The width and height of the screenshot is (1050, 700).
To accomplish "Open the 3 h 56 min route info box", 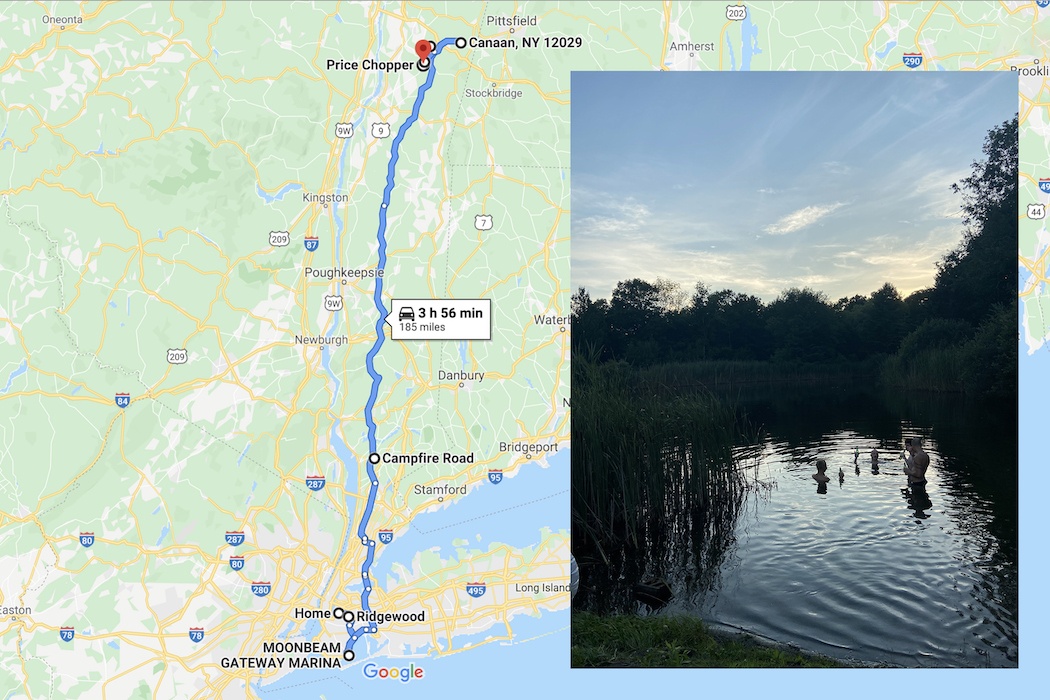I will [x=441, y=320].
